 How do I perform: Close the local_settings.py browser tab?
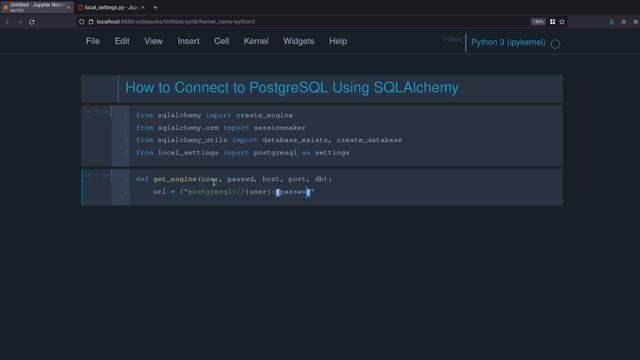(143, 7)
